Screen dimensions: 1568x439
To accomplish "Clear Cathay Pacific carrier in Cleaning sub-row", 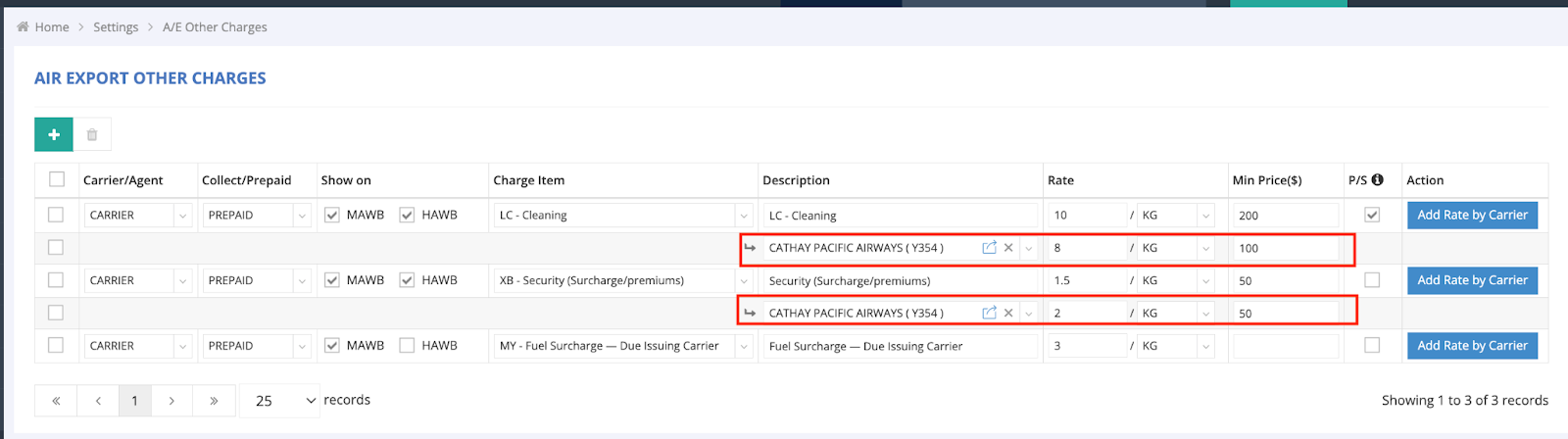I will click(1008, 248).
